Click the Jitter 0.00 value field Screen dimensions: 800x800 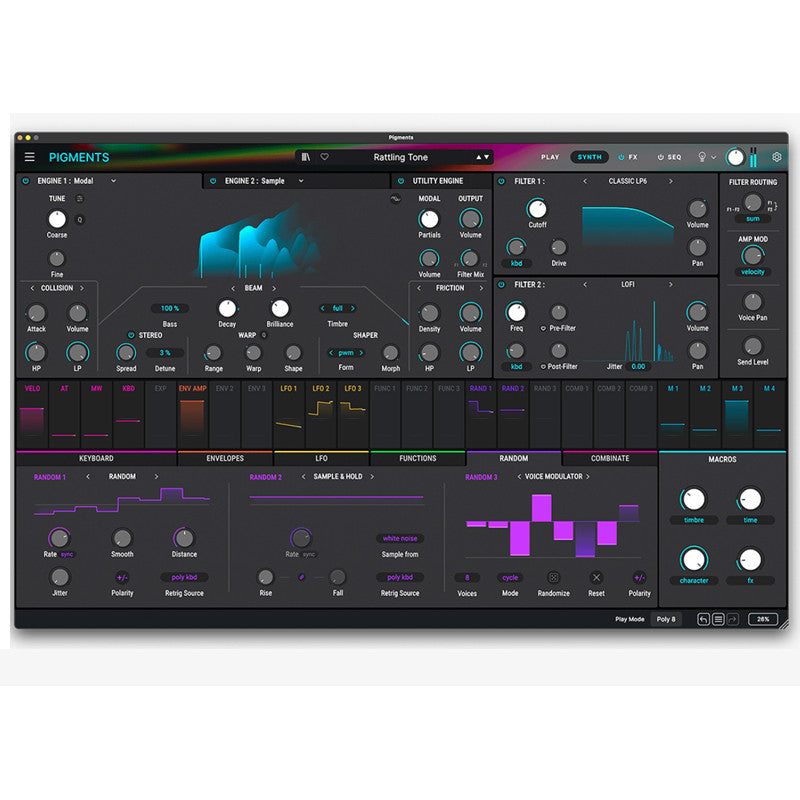tap(638, 366)
